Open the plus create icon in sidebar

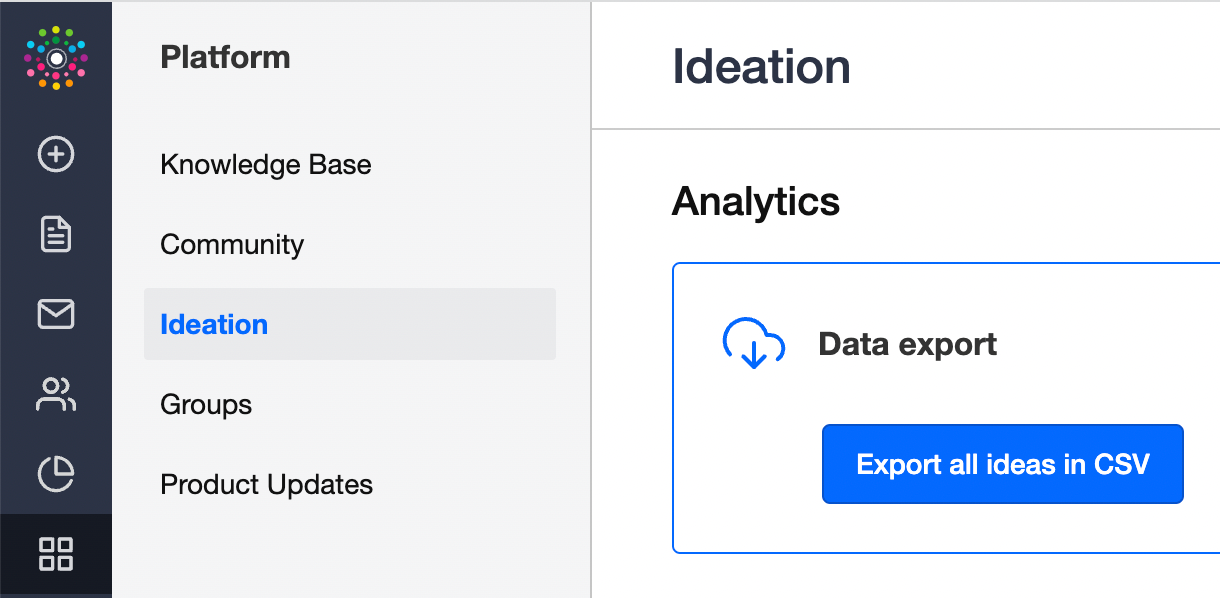click(56, 154)
